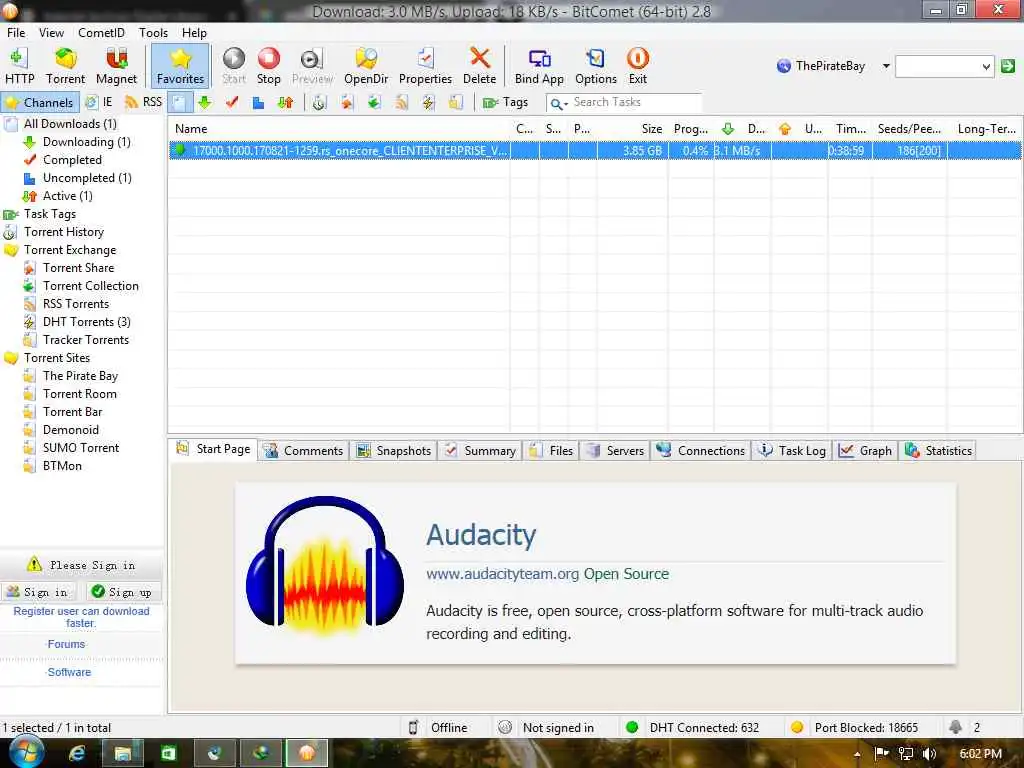Click DHT Torrents lightning icon in filter bar
The image size is (1024, 768).
pos(428,103)
